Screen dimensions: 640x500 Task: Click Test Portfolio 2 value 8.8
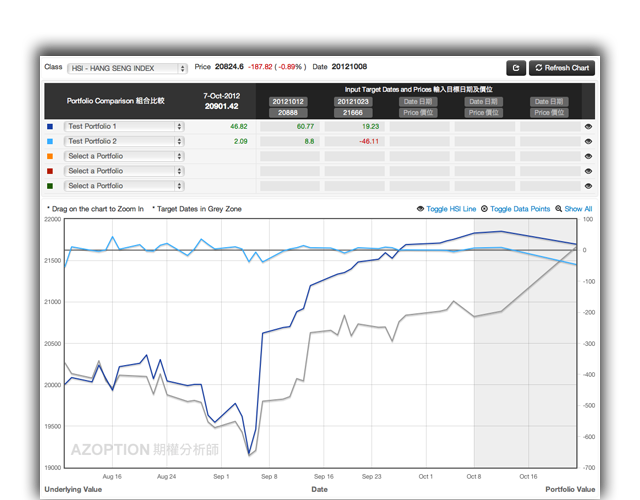point(309,141)
